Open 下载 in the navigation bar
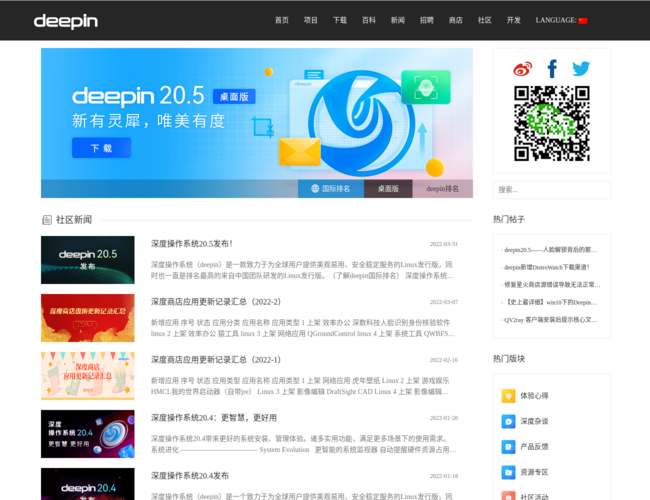 click(x=340, y=20)
